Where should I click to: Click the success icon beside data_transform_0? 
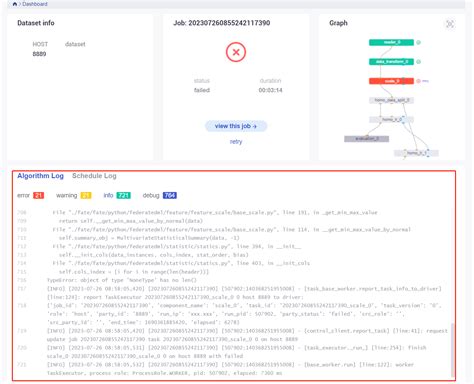click(x=419, y=62)
